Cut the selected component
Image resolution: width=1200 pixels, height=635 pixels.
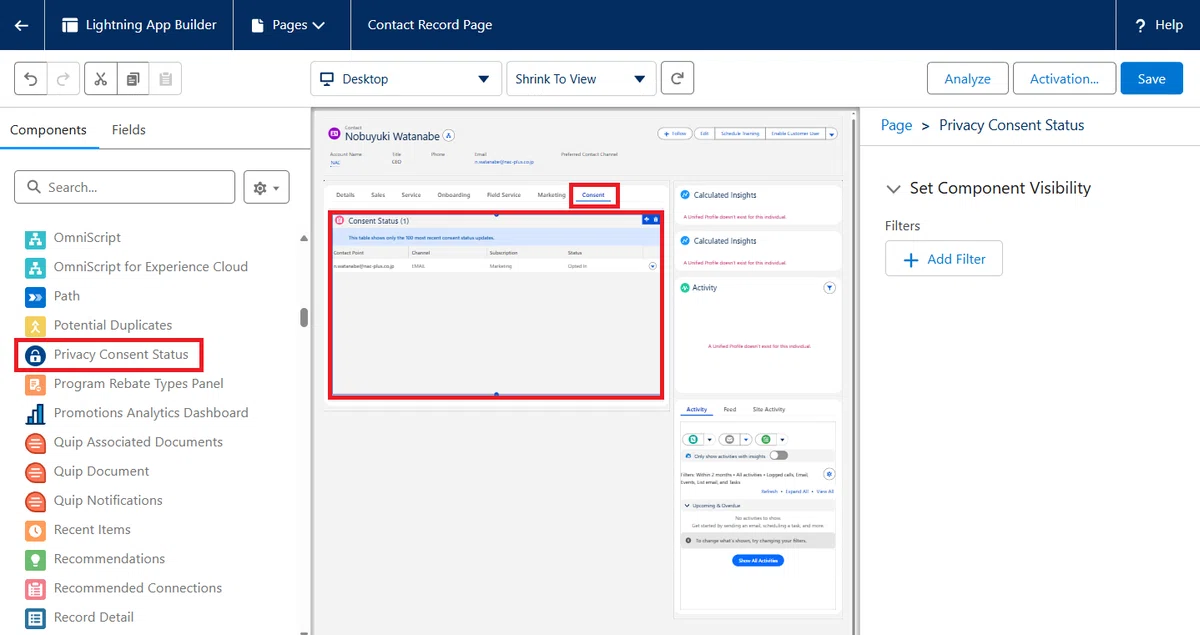pos(101,79)
